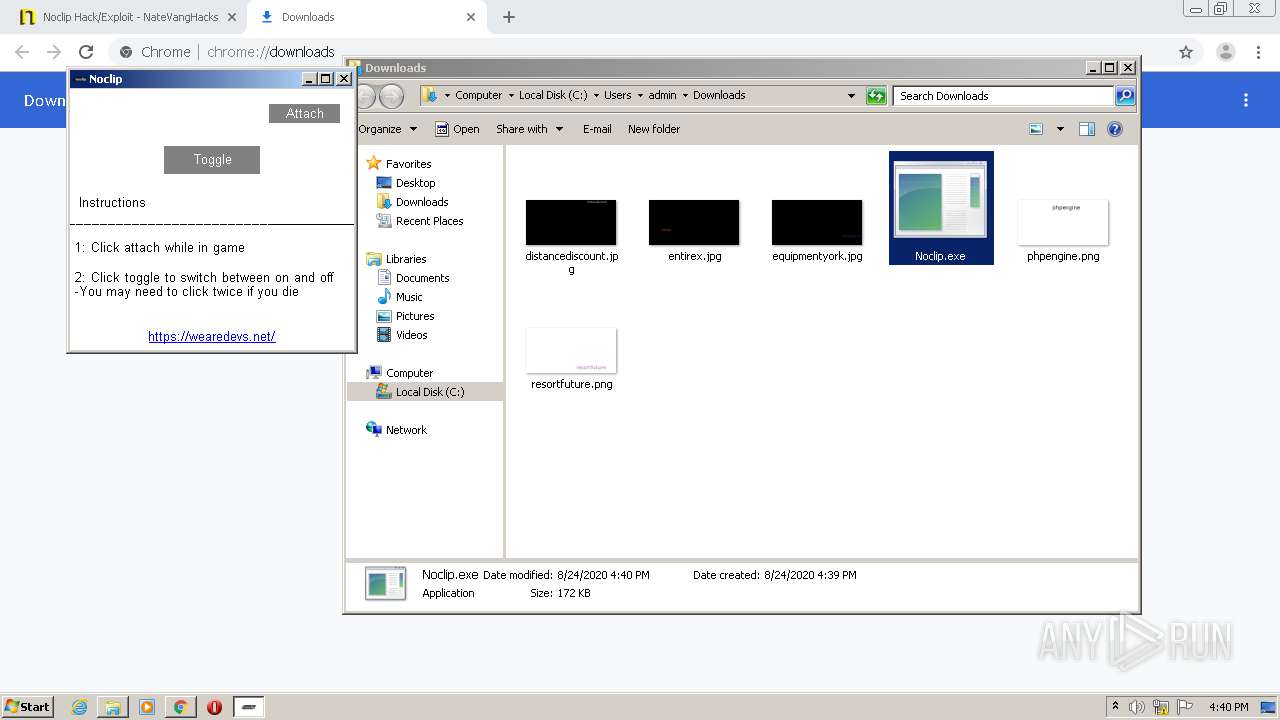Select Videos library
Screen dimensions: 1280x720
411,335
